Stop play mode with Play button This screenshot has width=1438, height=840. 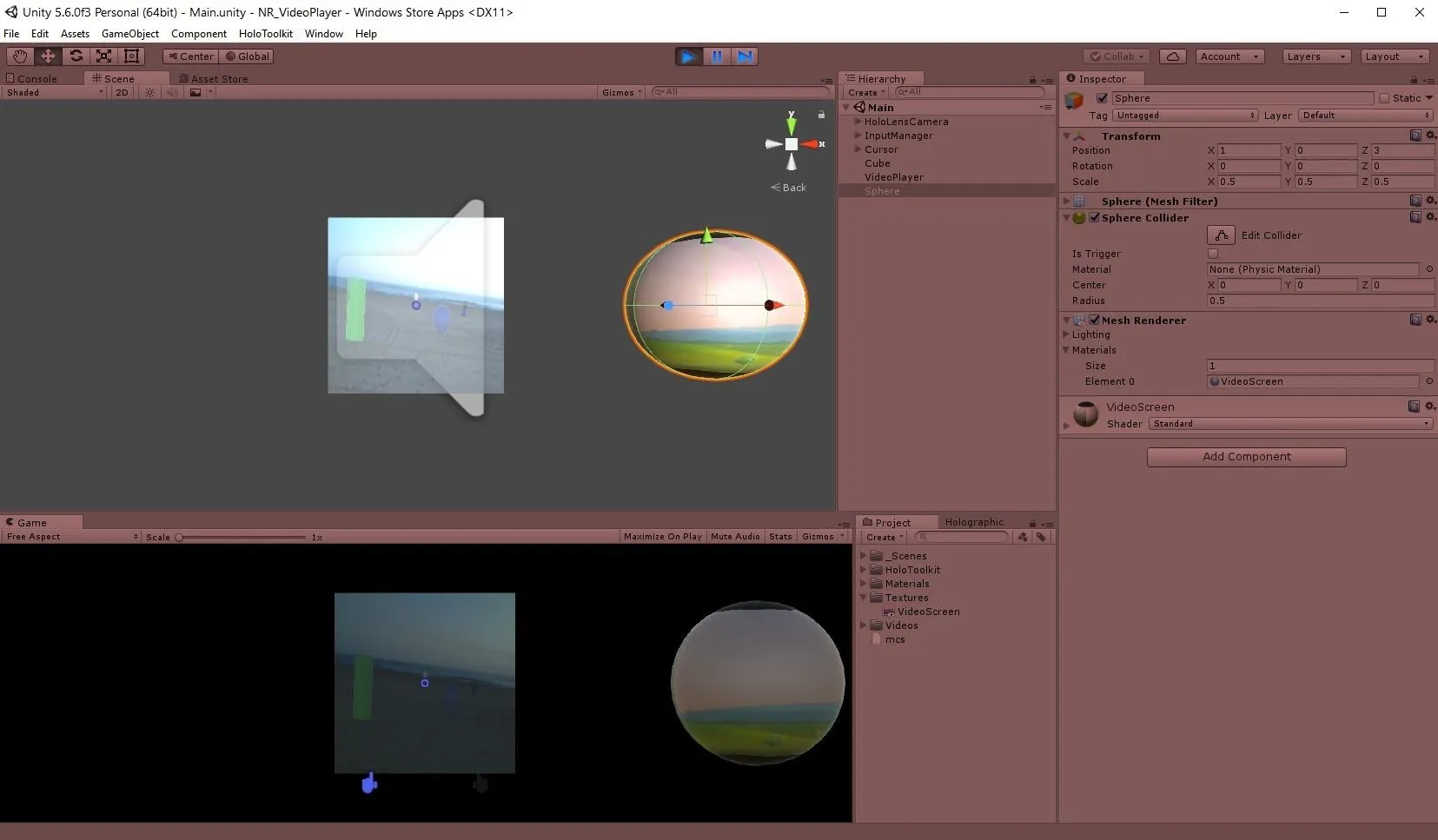click(688, 56)
